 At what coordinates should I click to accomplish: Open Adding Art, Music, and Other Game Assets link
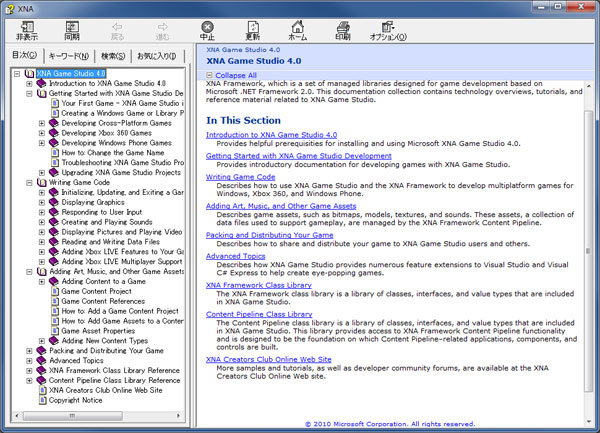[x=281, y=206]
